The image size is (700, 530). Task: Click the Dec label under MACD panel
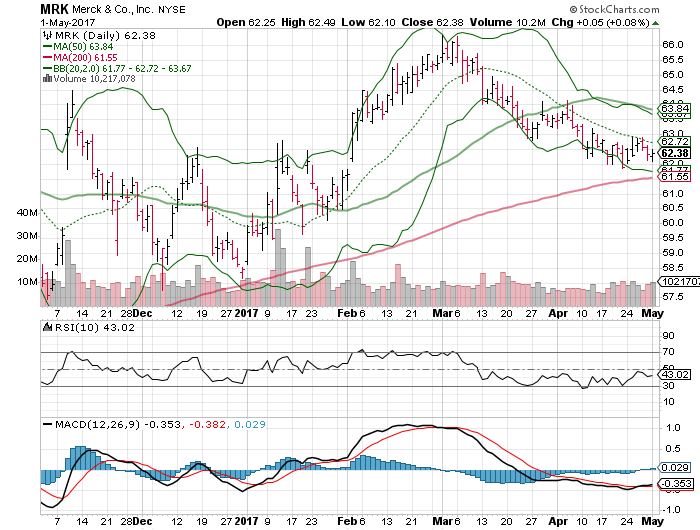click(142, 521)
